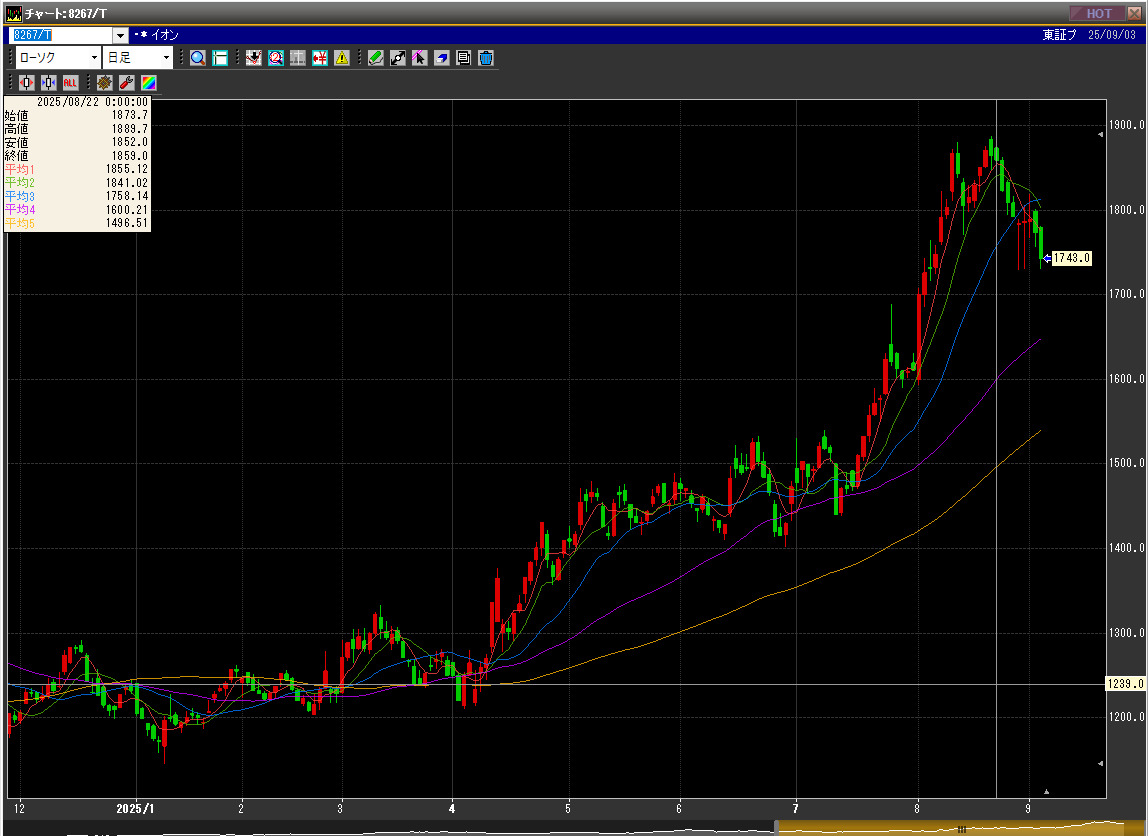The width and height of the screenshot is (1148, 836).
Task: Click the red wrench settings icon
Action: pyautogui.click(x=126, y=83)
